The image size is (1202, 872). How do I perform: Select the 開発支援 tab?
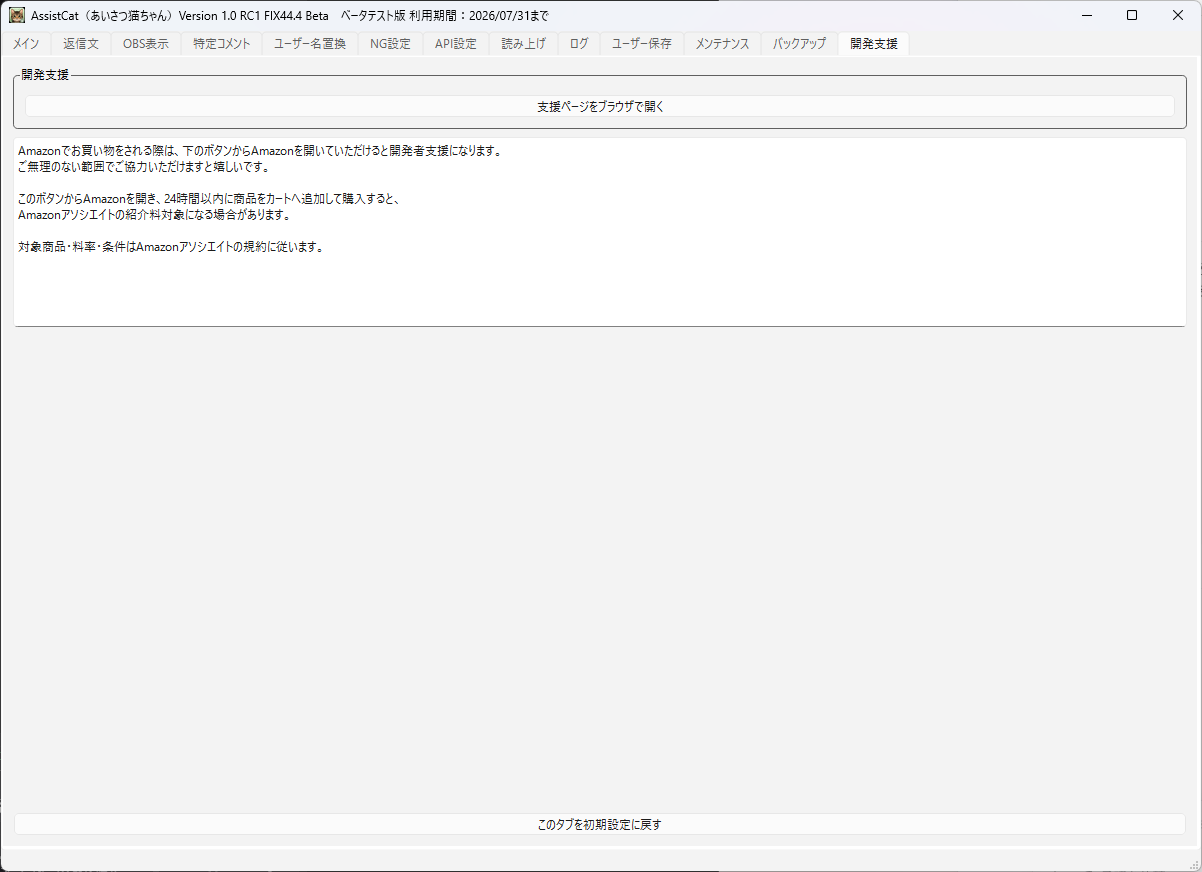click(x=874, y=44)
